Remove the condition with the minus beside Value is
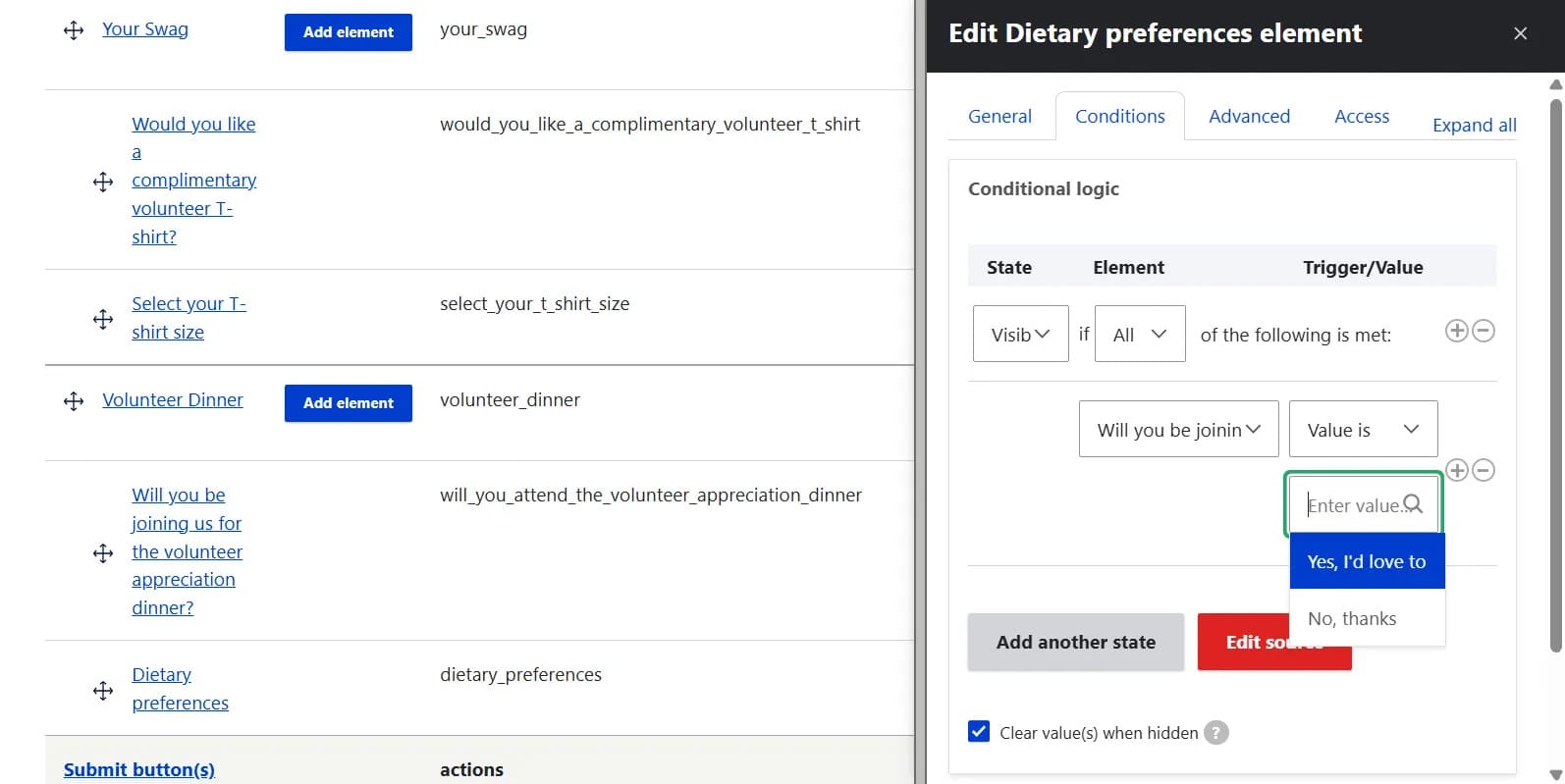 (1484, 470)
